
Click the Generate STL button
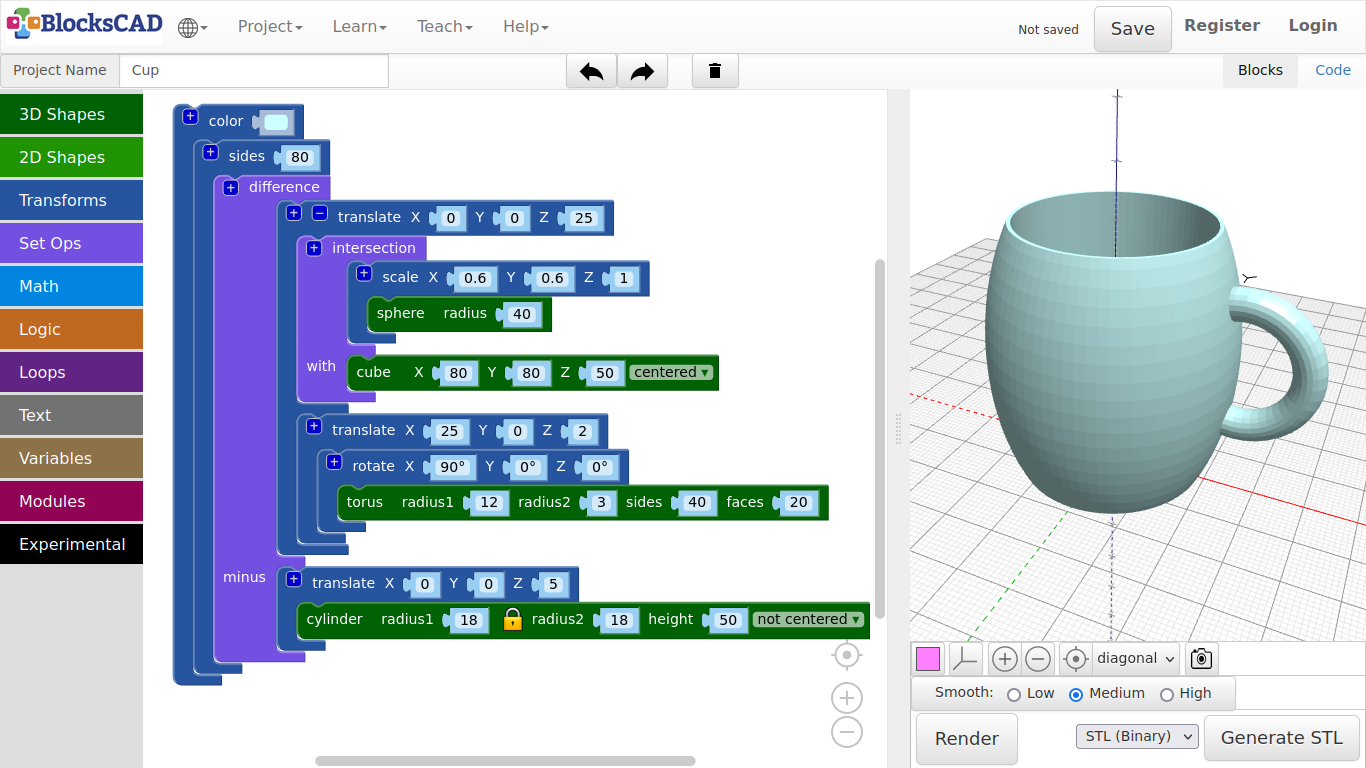(x=1281, y=738)
